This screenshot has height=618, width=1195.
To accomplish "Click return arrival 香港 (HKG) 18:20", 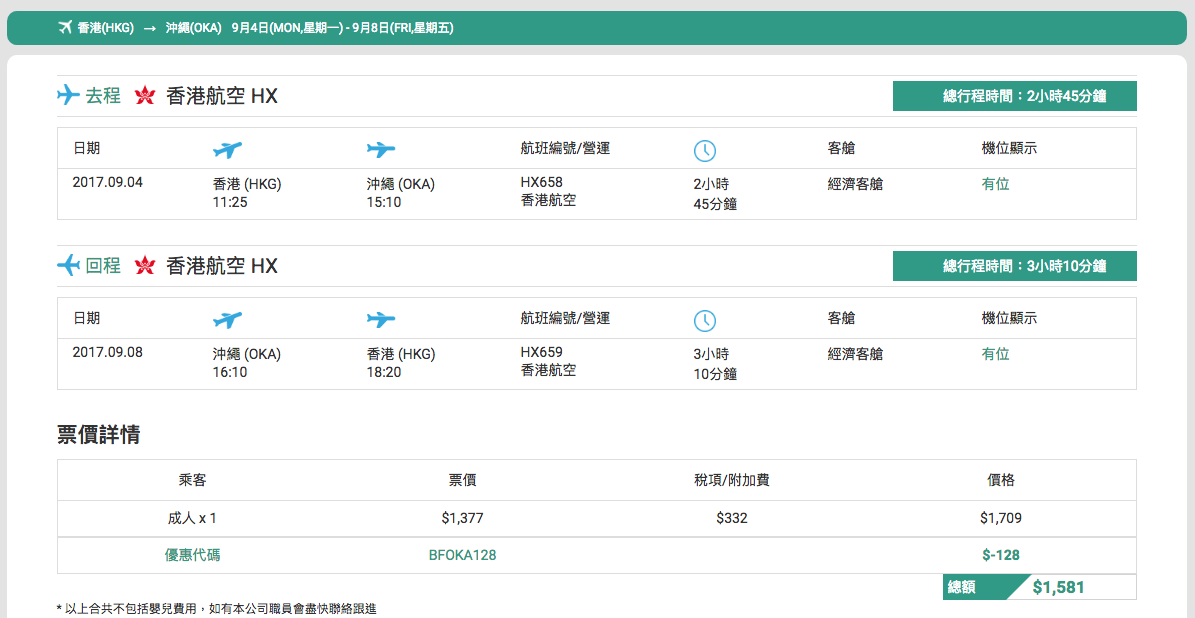I will point(401,363).
